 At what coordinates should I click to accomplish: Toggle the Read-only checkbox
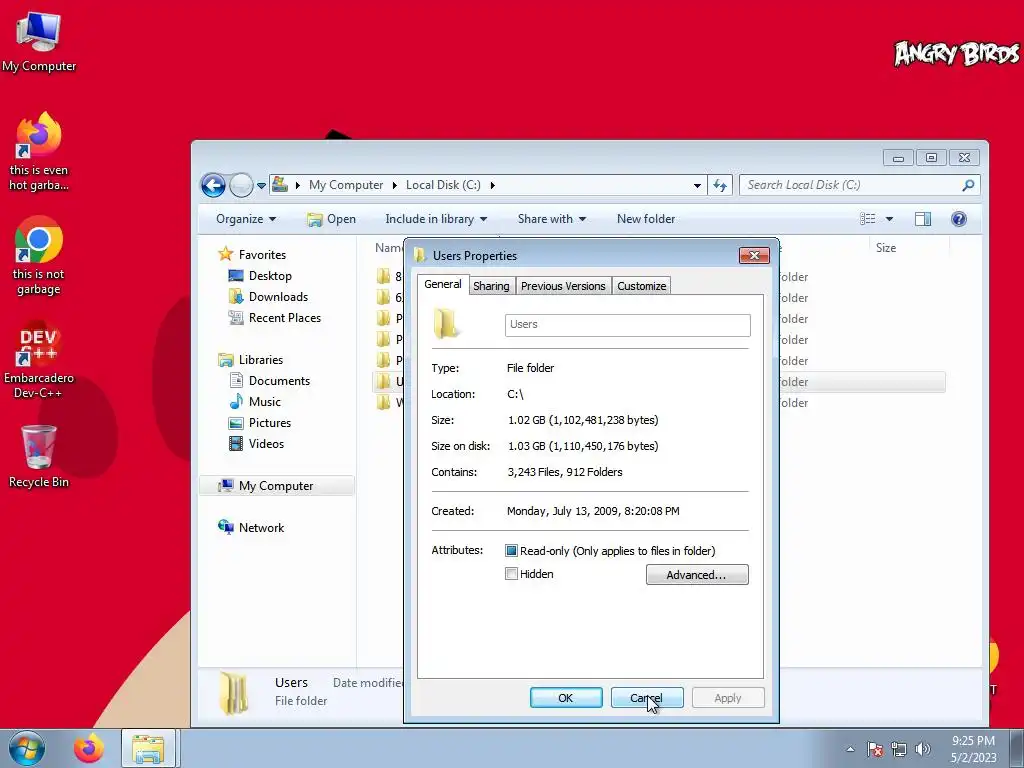click(x=511, y=551)
